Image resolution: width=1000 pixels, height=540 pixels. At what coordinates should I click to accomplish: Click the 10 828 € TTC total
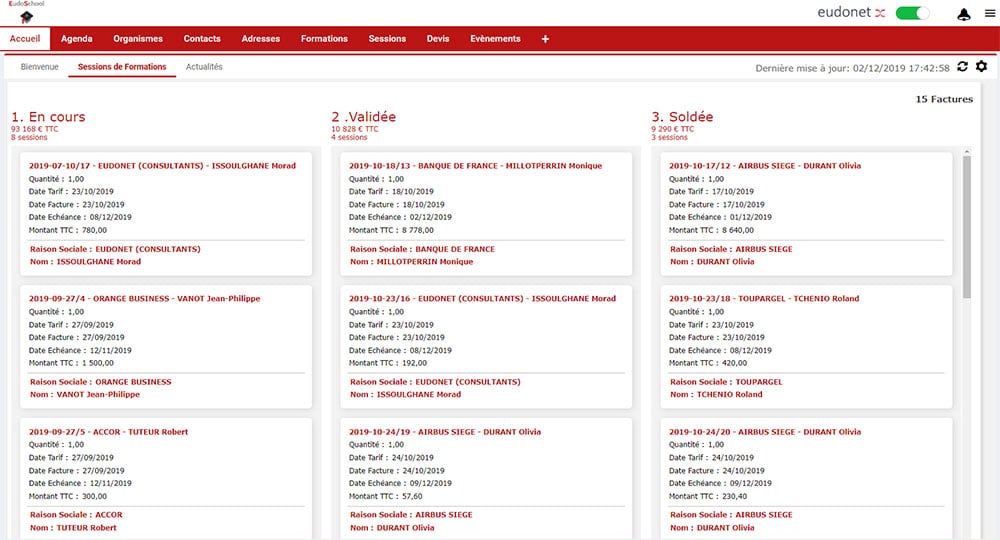point(355,129)
